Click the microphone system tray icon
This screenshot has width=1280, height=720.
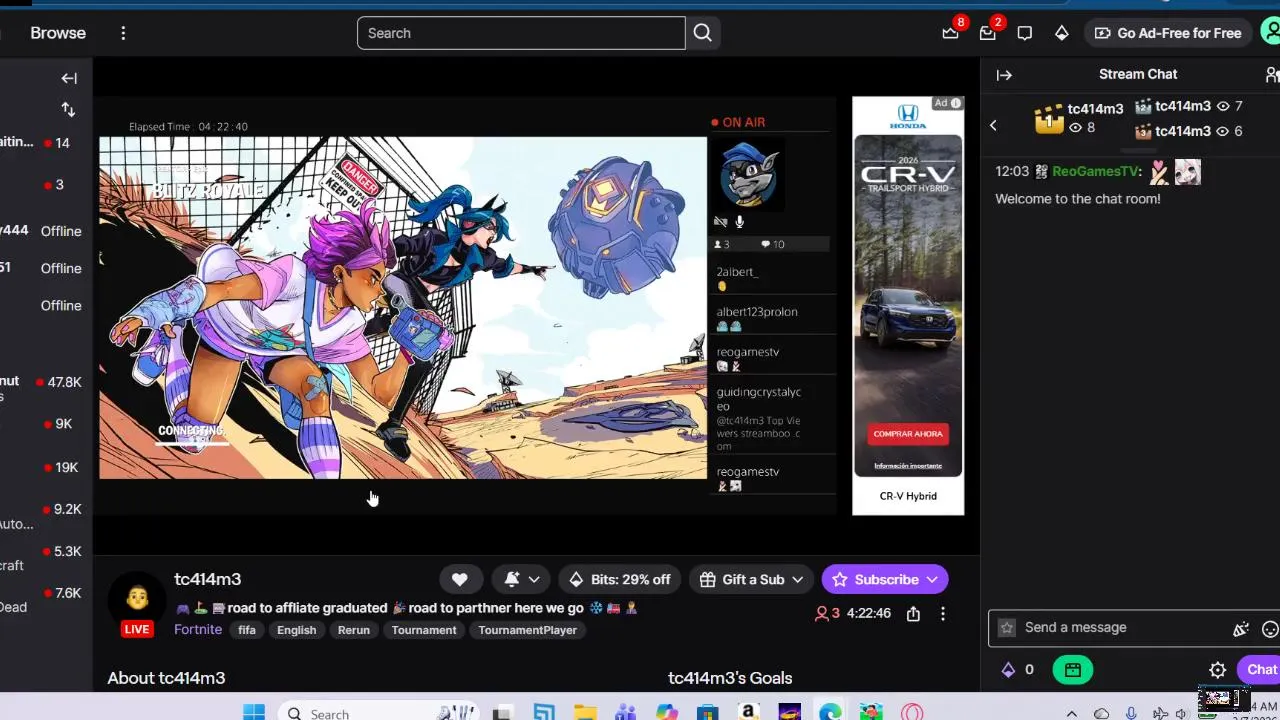[x=1131, y=714]
